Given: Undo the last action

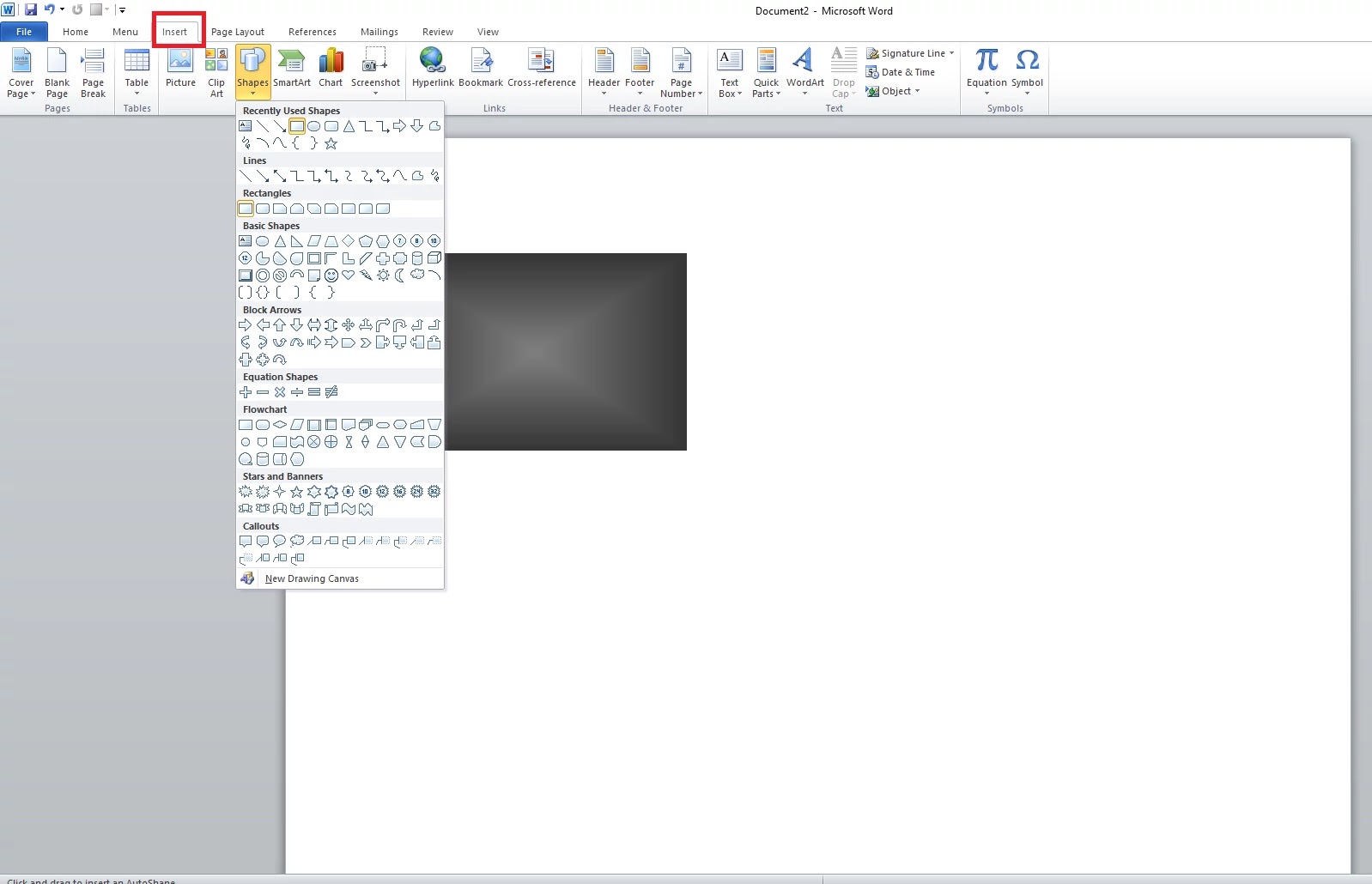Looking at the screenshot, I should (50, 10).
